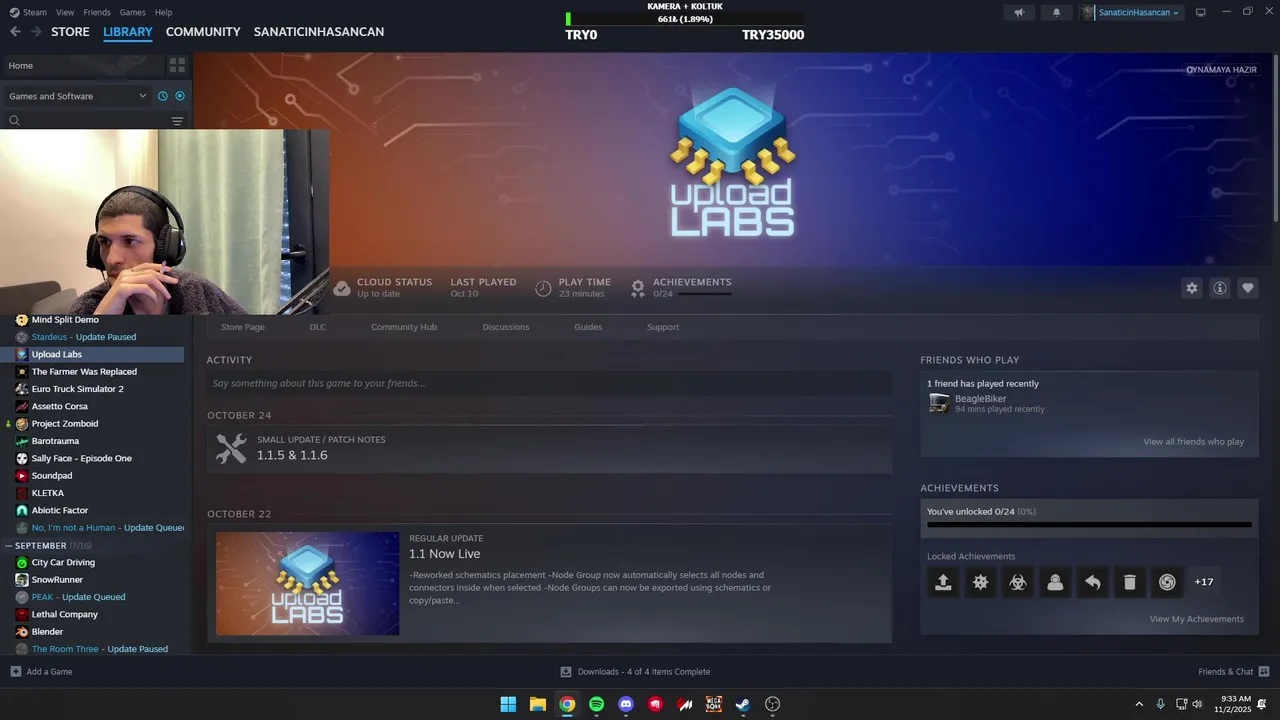Open Upload Labs manage settings gear
The width and height of the screenshot is (1280, 720).
click(x=1191, y=288)
